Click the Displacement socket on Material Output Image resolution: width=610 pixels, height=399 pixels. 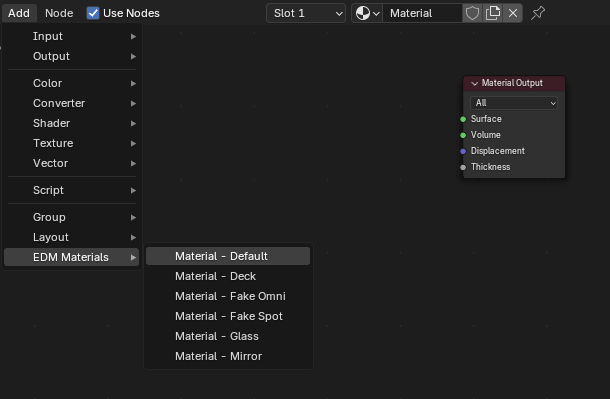pos(463,151)
